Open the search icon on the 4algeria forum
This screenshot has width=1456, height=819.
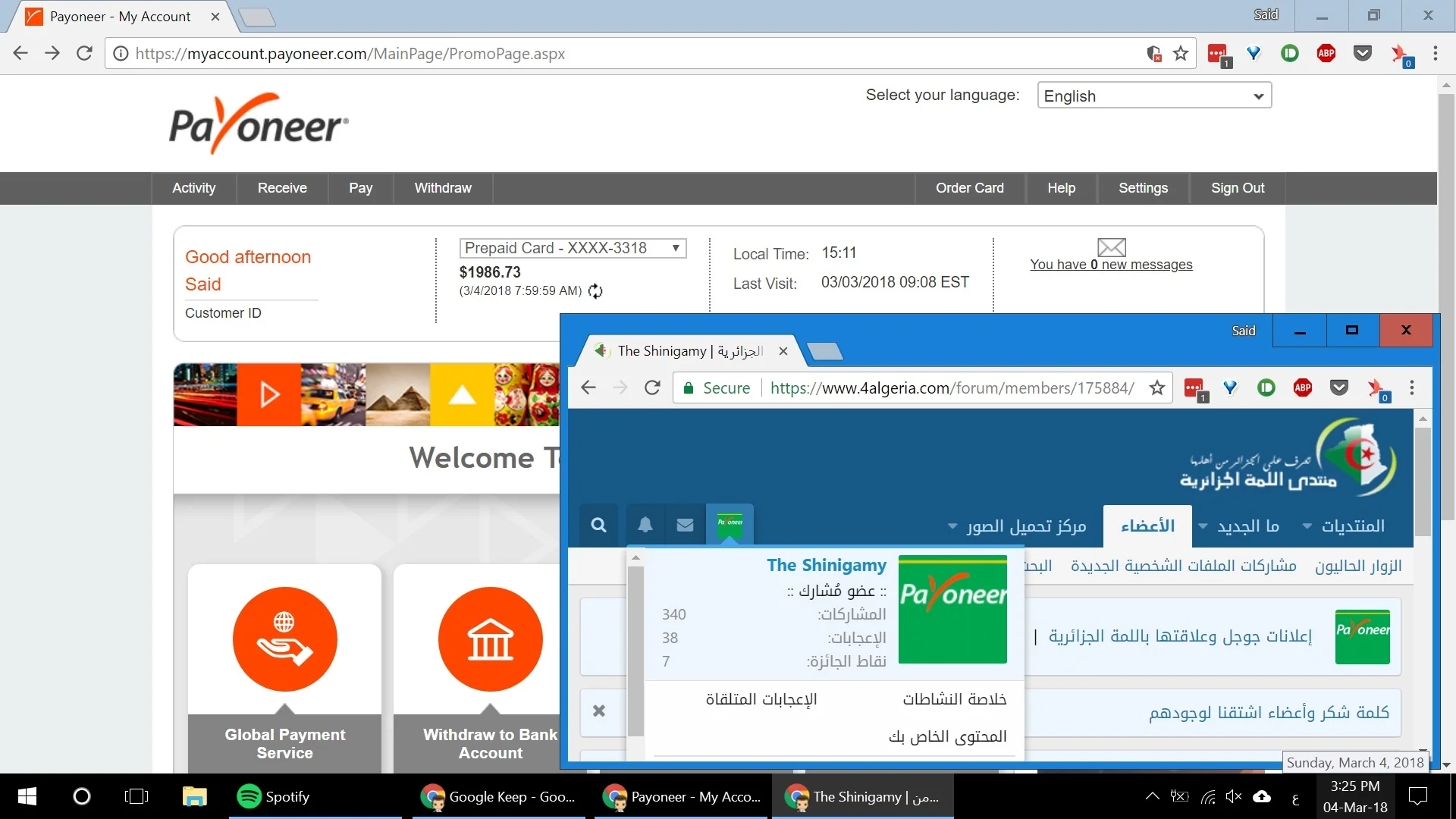[598, 525]
